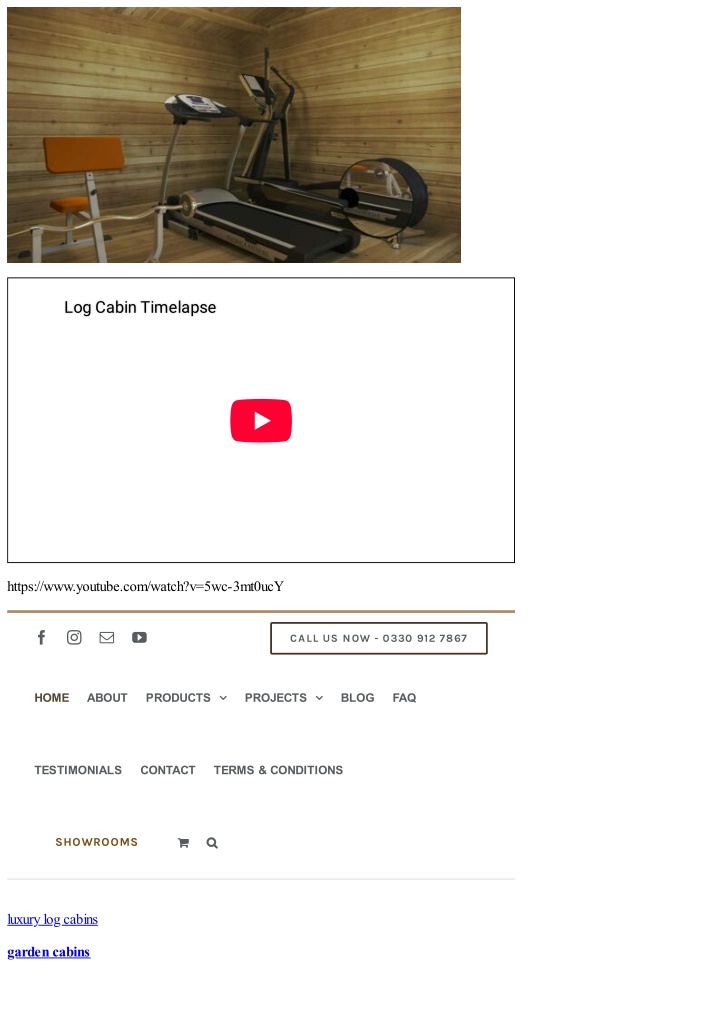Open the Instagram social icon

tap(74, 638)
